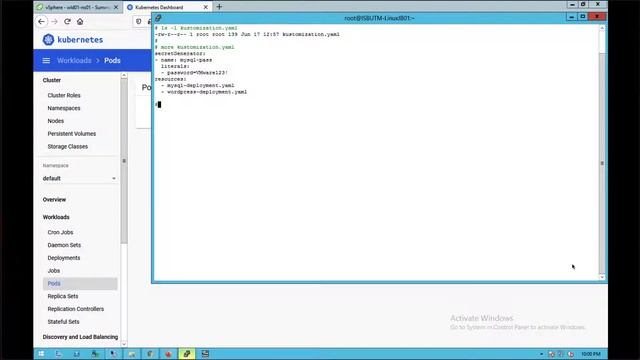Maximize the terminal window
The image size is (640, 360).
coord(583,17)
